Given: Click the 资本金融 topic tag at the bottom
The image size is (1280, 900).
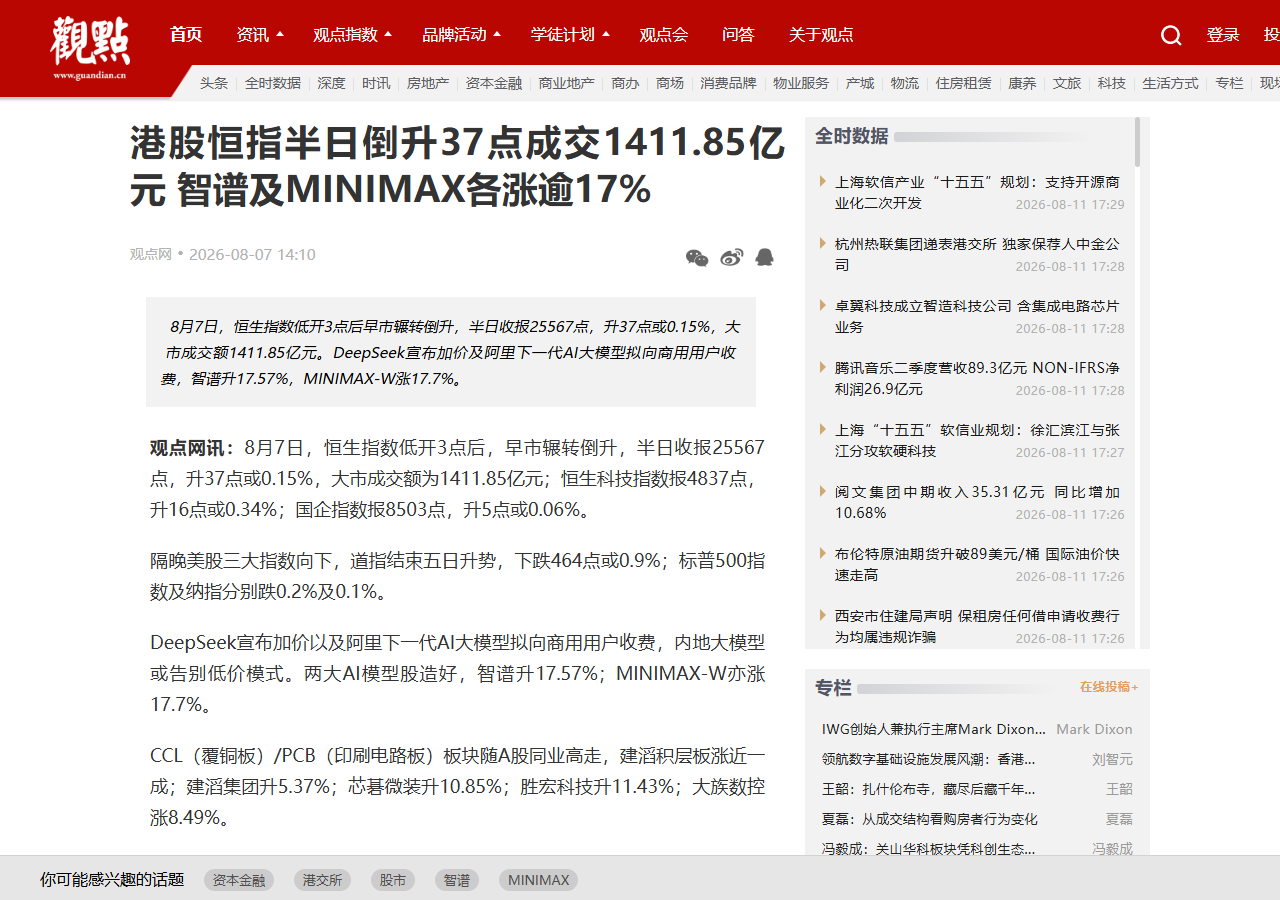Looking at the screenshot, I should [x=239, y=880].
